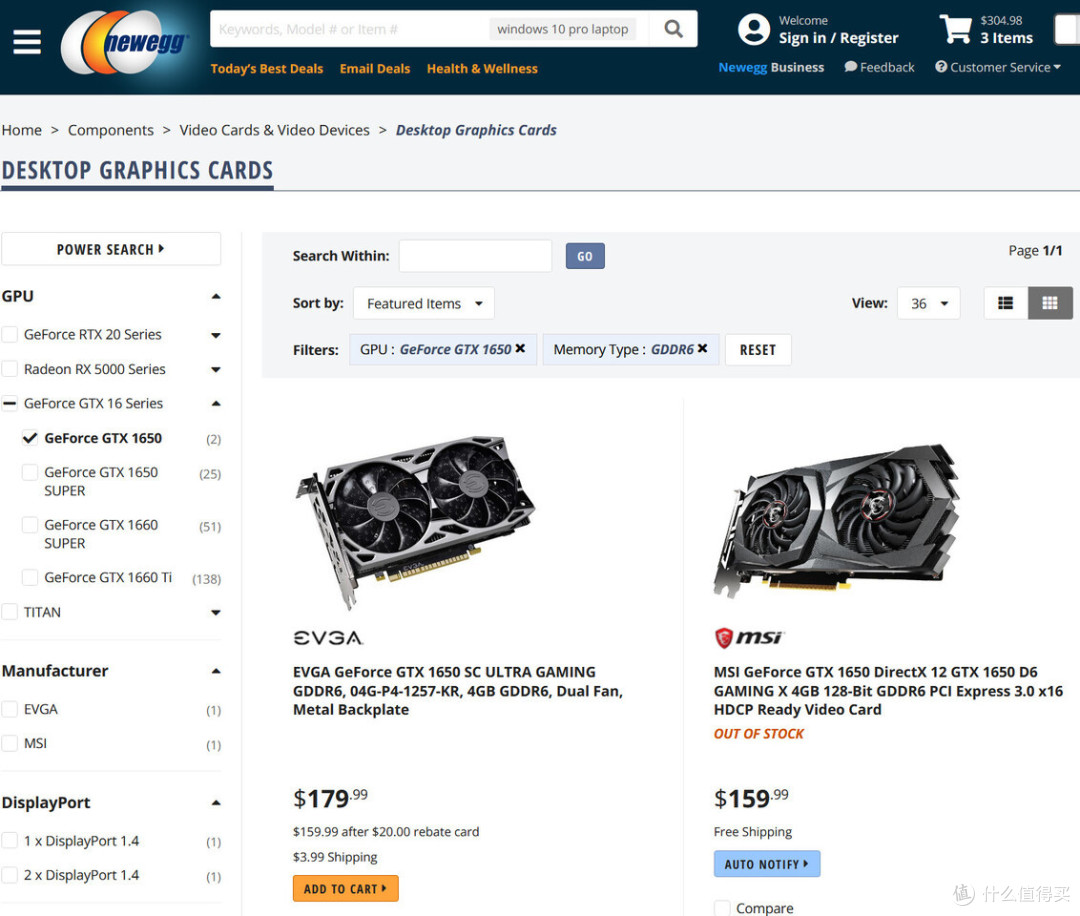This screenshot has width=1080, height=916.
Task: Expand the Radeon RX 5000 Series list
Action: 216,370
